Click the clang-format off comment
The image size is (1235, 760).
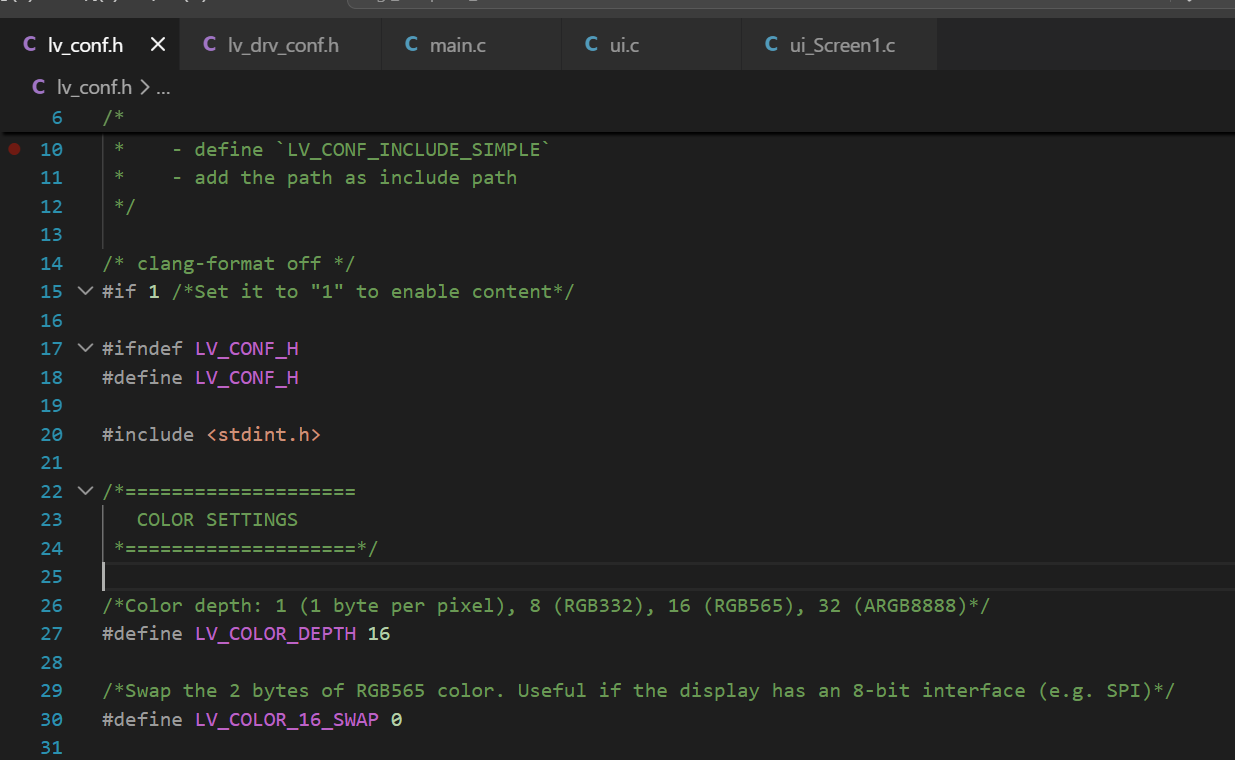pos(229,264)
